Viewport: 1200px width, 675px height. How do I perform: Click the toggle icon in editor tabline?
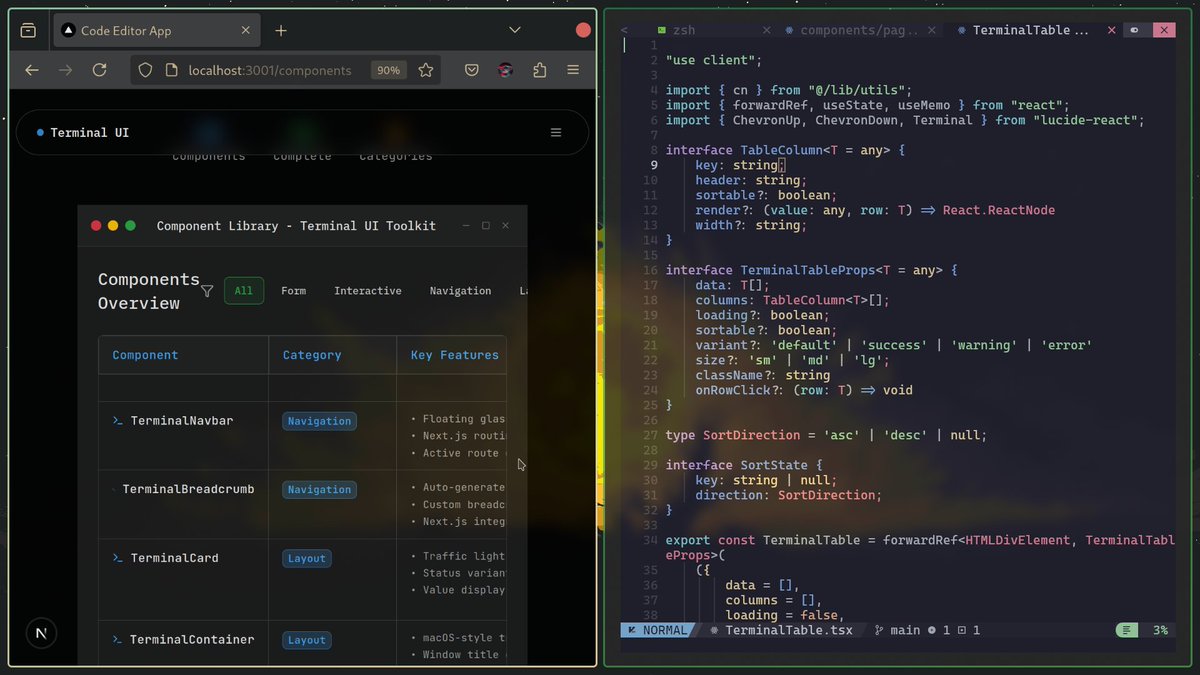(x=1135, y=31)
